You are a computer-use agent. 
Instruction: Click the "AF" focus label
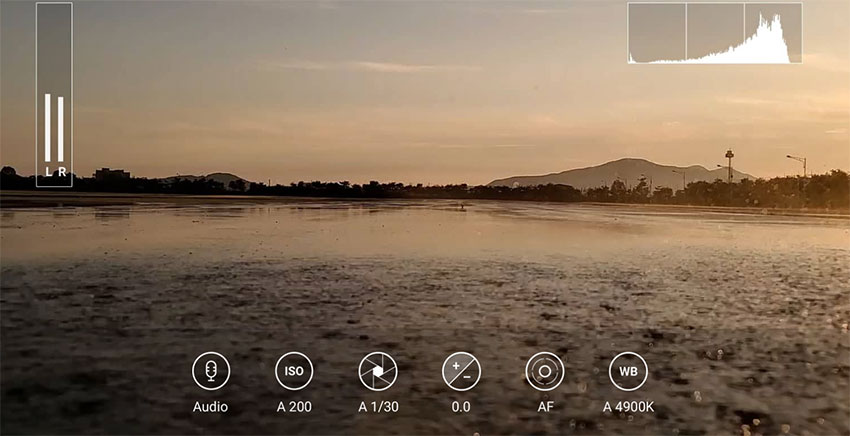click(545, 407)
